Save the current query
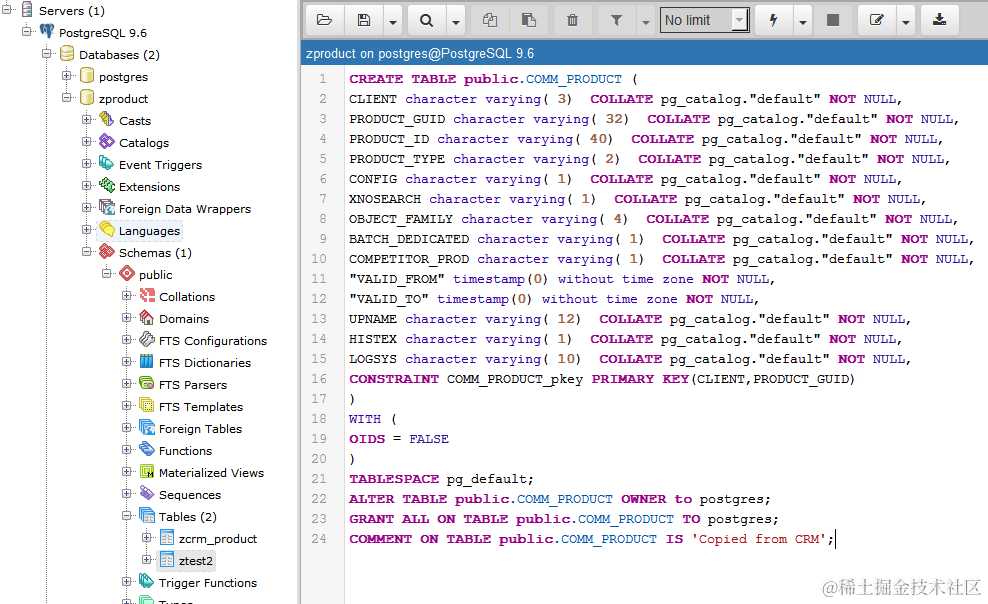988x604 pixels. pos(362,19)
